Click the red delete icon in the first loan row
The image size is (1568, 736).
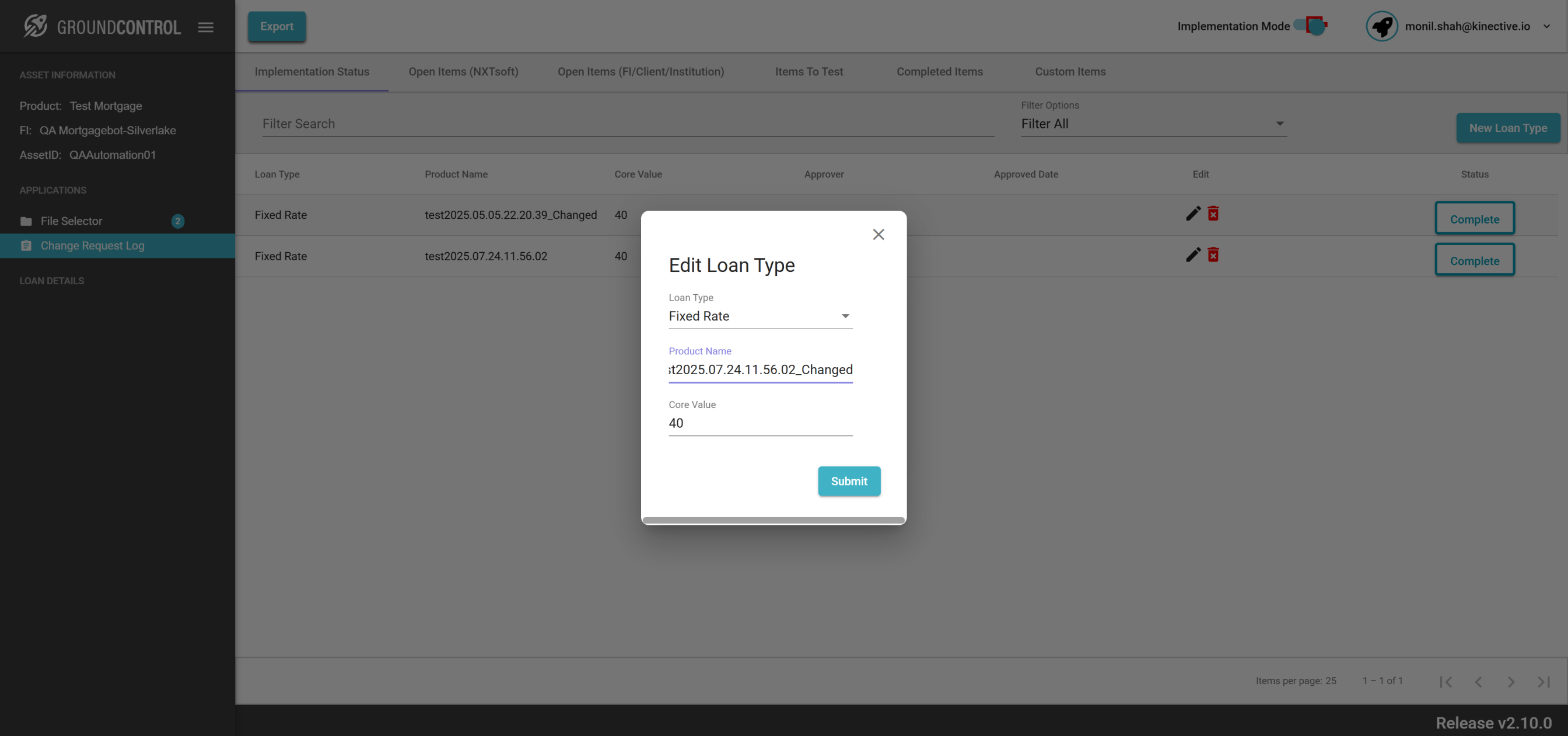(x=1213, y=213)
